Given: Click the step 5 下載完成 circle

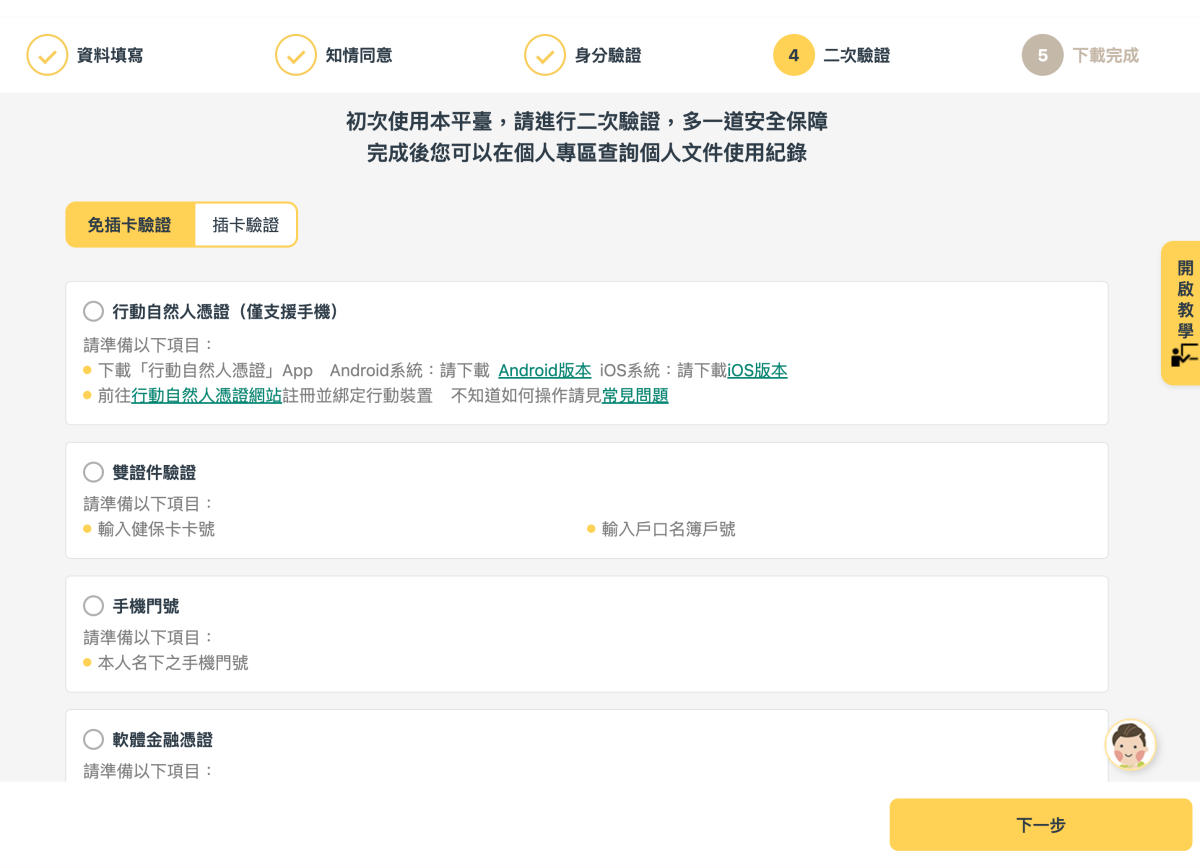Looking at the screenshot, I should tap(1043, 56).
